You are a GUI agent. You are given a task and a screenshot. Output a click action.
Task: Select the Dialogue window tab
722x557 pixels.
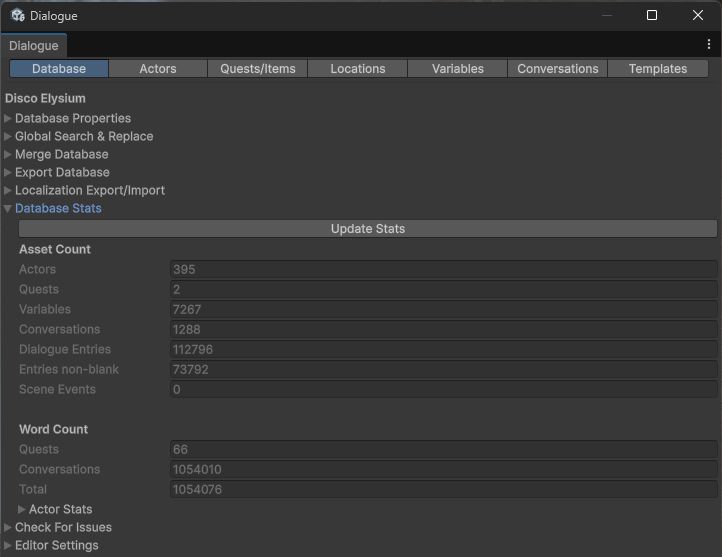[x=34, y=46]
